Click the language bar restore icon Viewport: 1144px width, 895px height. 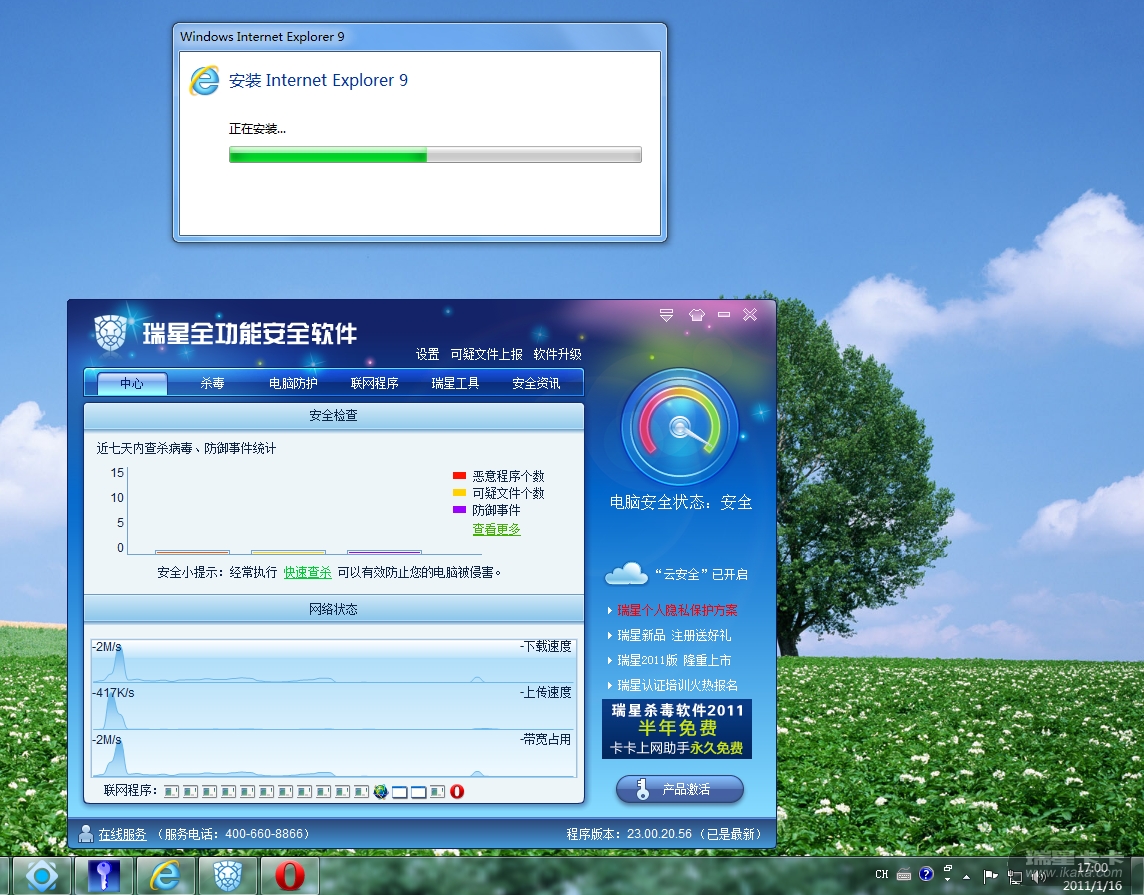(948, 869)
